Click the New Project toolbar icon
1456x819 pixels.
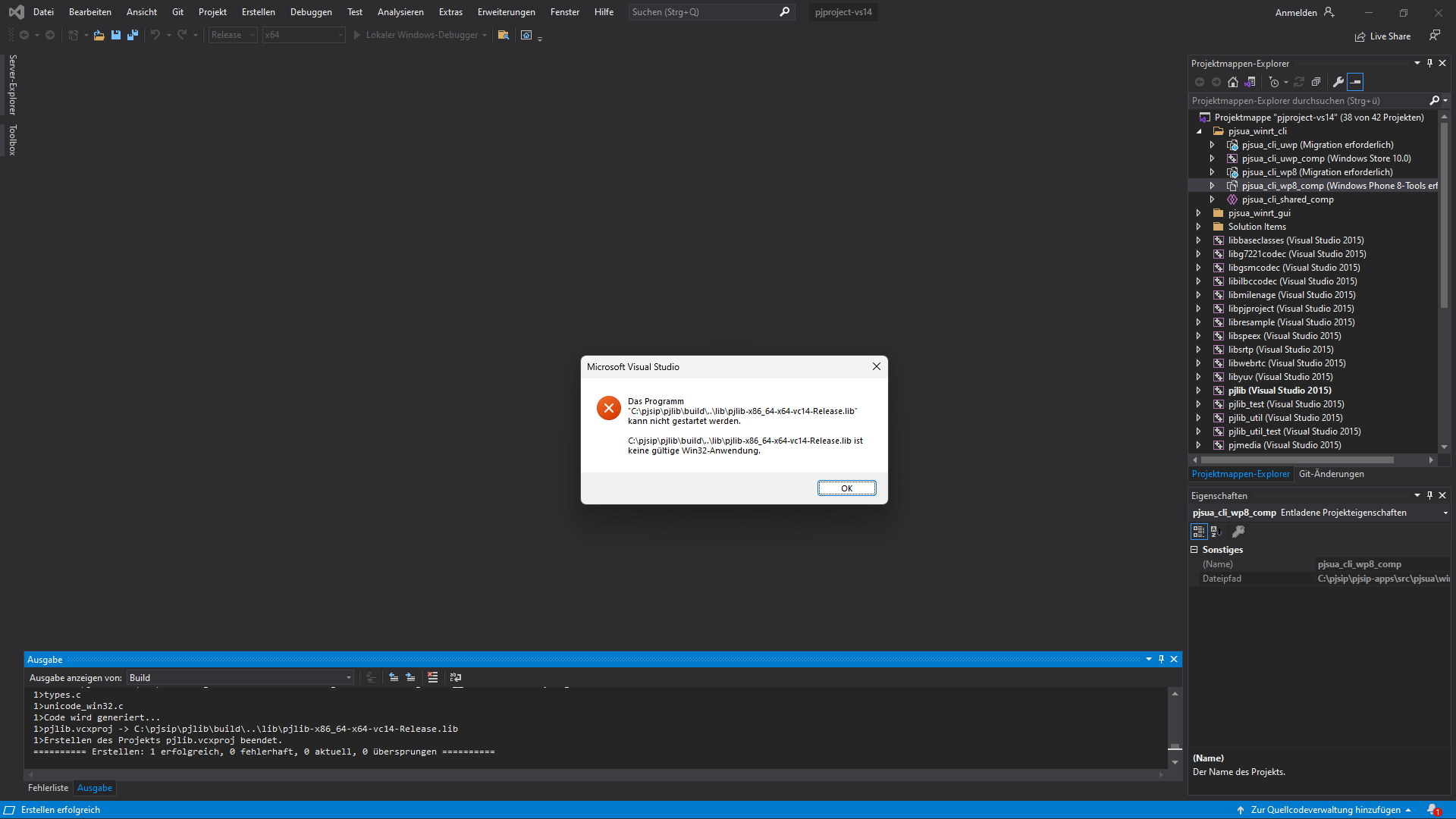tap(74, 35)
